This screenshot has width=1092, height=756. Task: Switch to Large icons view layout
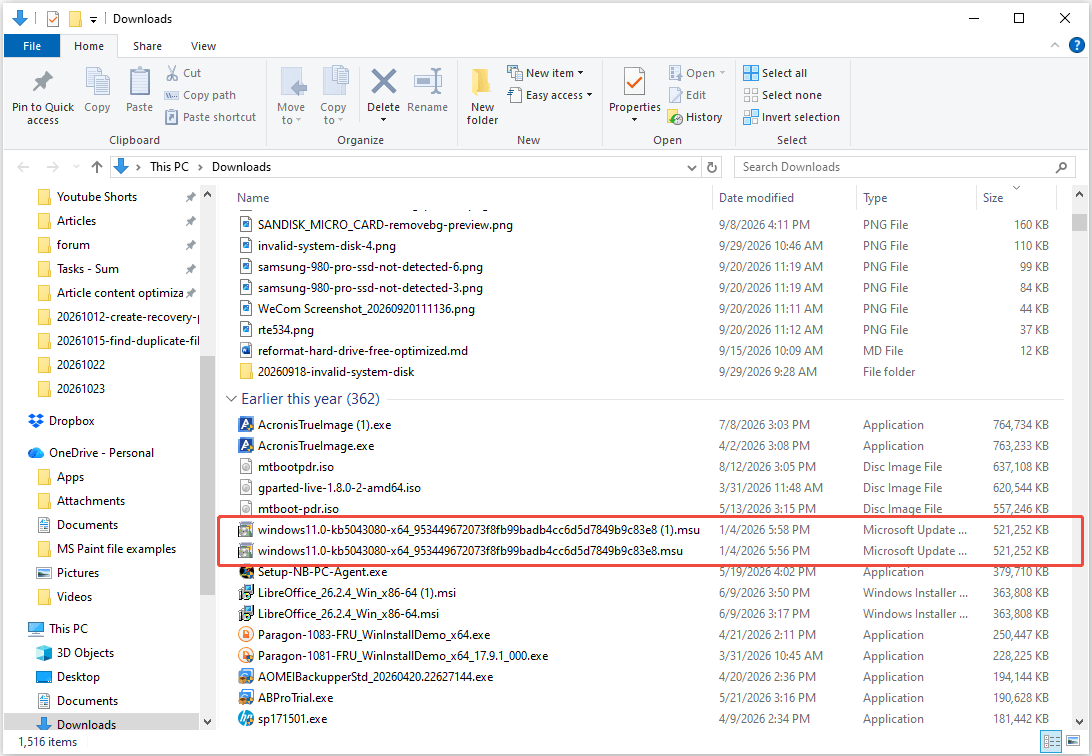click(x=1075, y=742)
